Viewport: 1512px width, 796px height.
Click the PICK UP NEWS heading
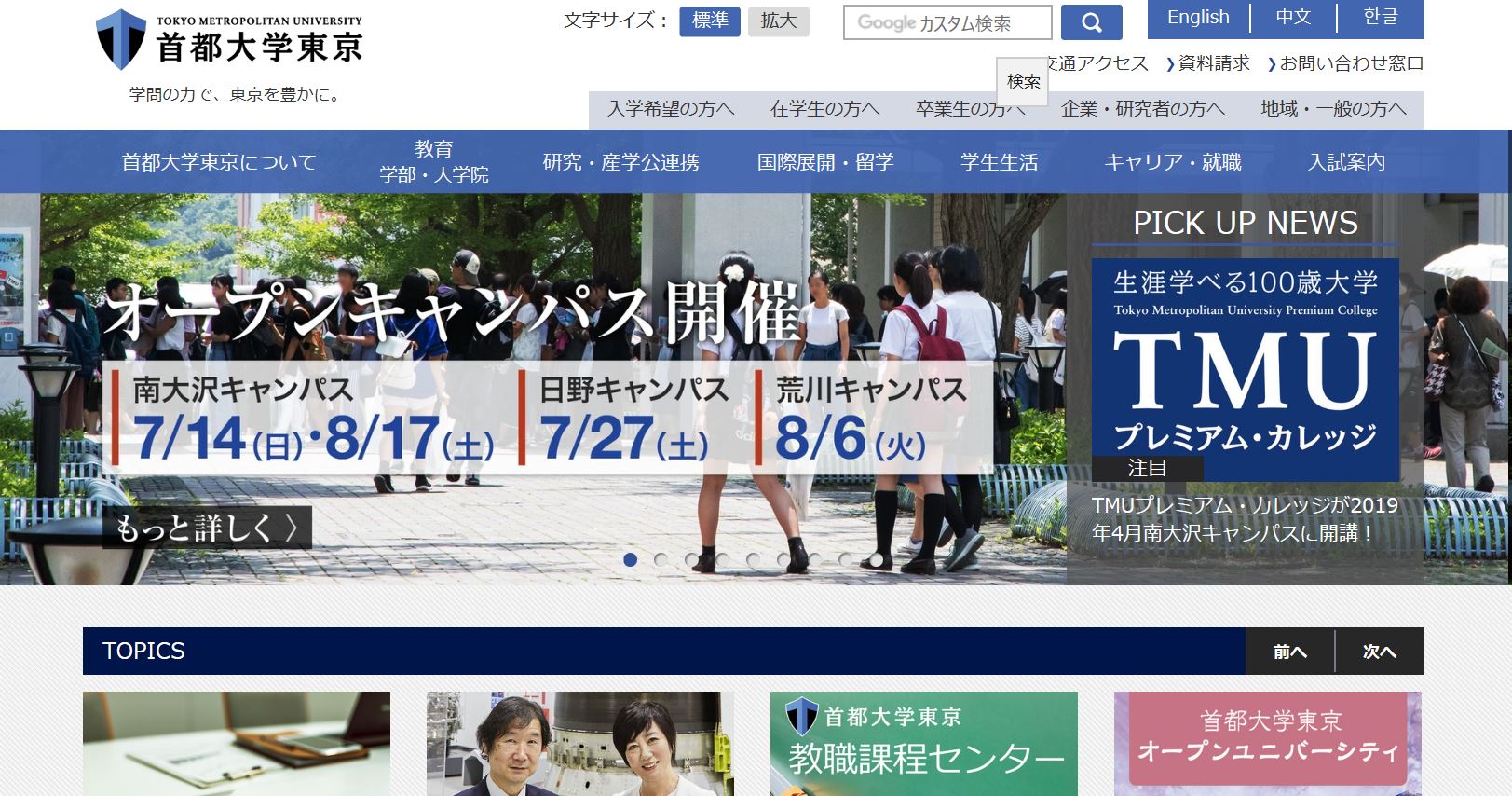(x=1246, y=223)
